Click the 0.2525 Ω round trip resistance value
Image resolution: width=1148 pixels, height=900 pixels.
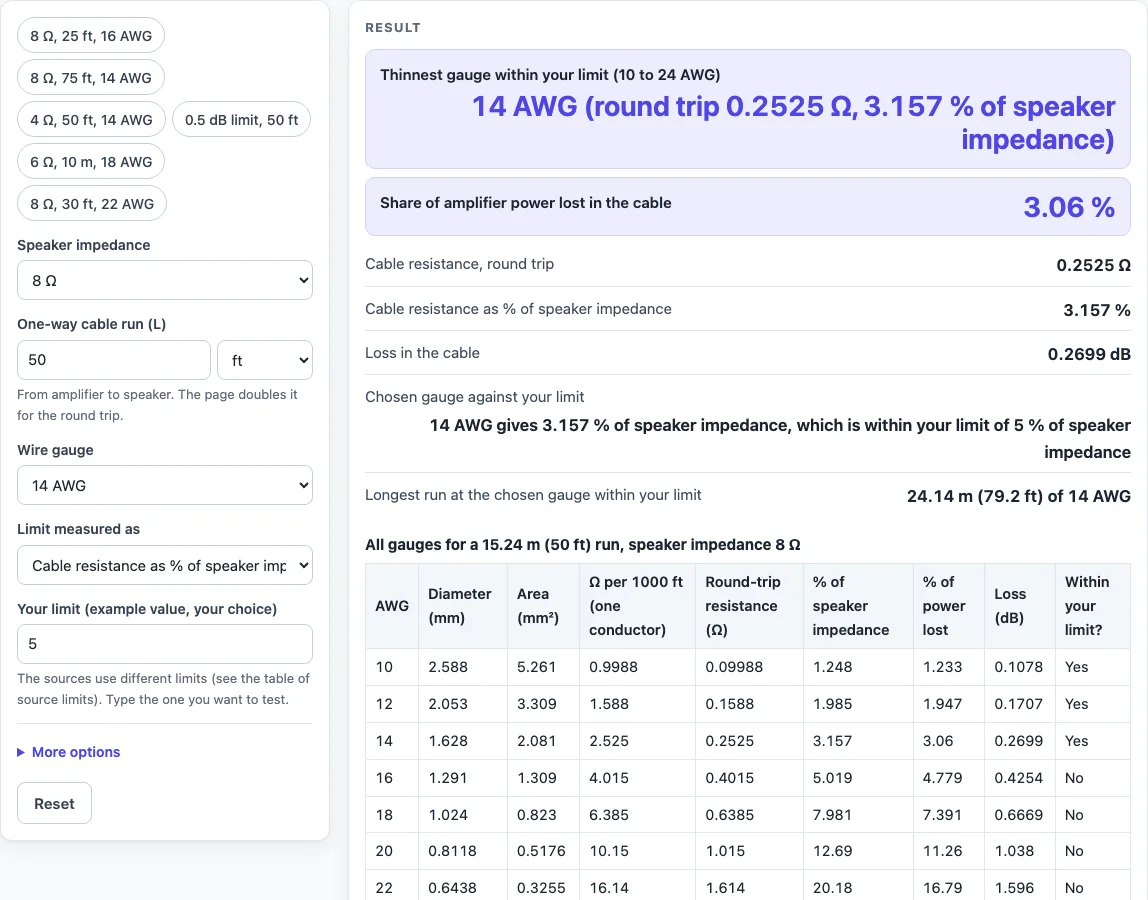(1093, 265)
